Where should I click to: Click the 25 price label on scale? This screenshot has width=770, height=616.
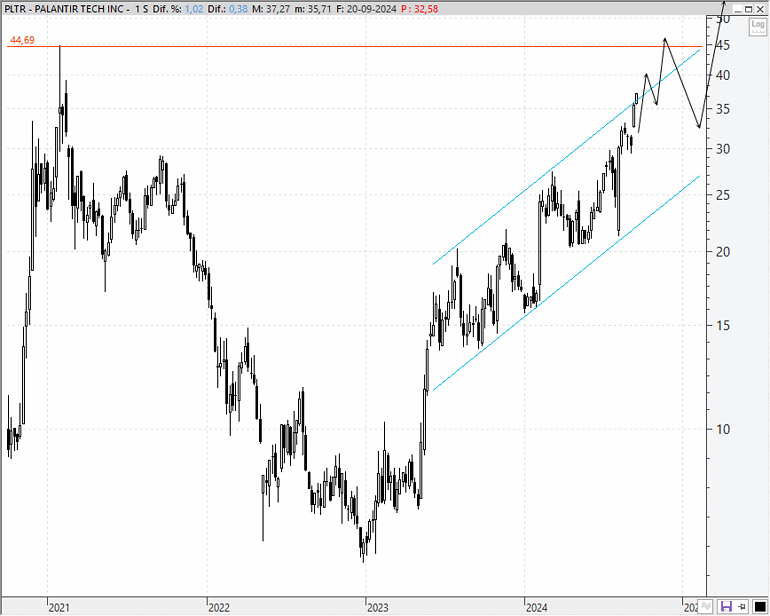723,196
